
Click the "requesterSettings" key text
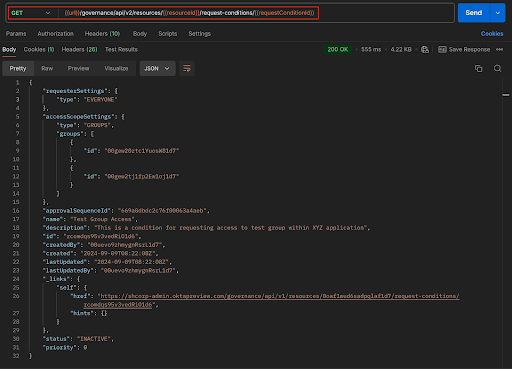(75, 91)
